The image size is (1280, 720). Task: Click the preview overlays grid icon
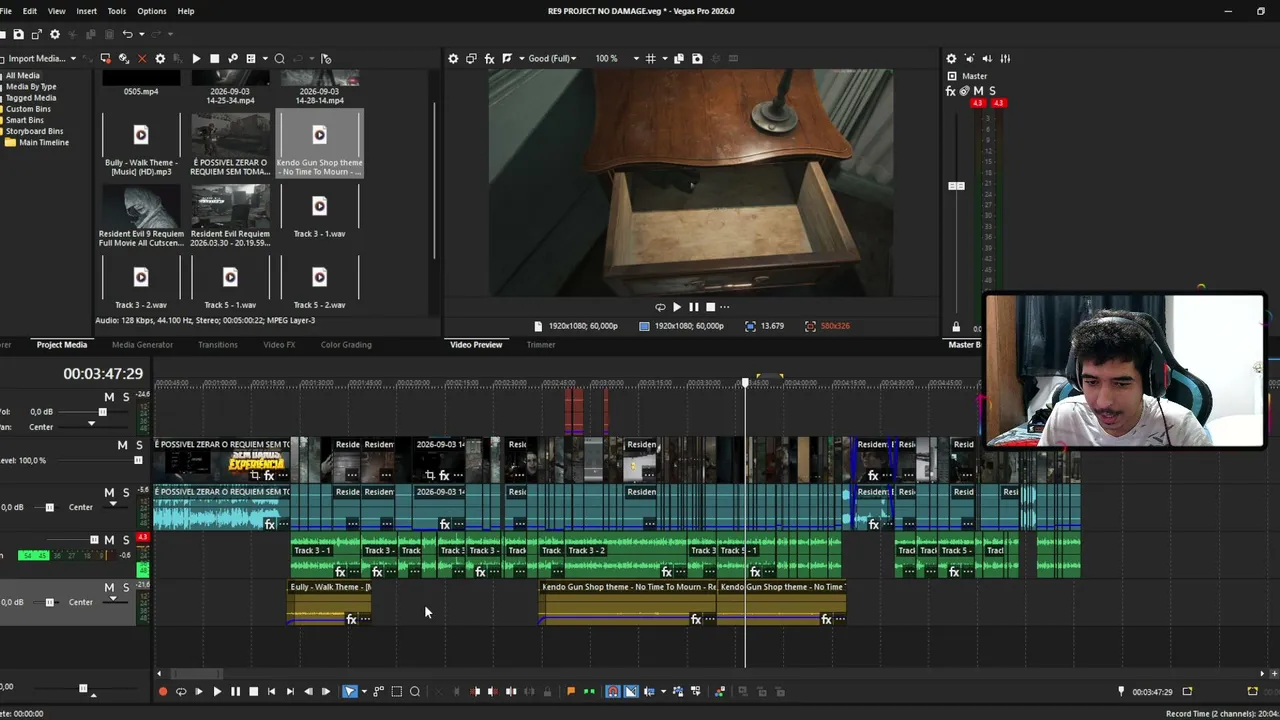pos(651,58)
